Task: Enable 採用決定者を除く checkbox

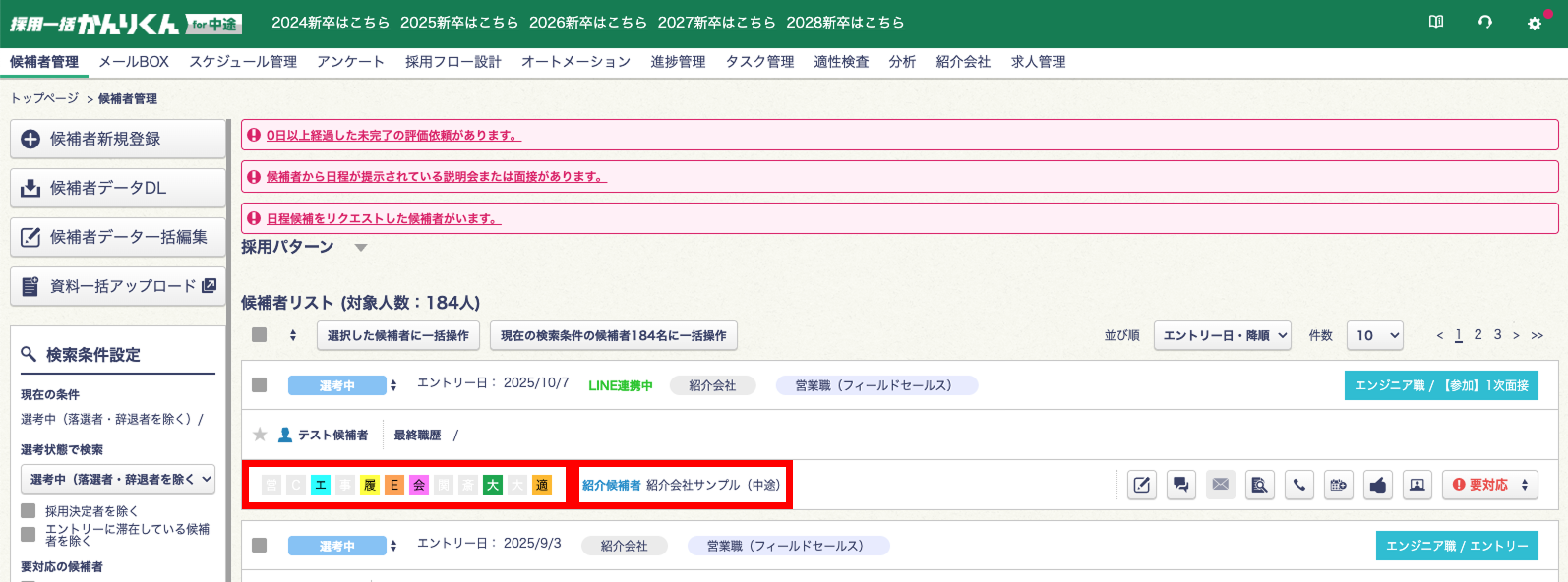Action: [x=29, y=511]
